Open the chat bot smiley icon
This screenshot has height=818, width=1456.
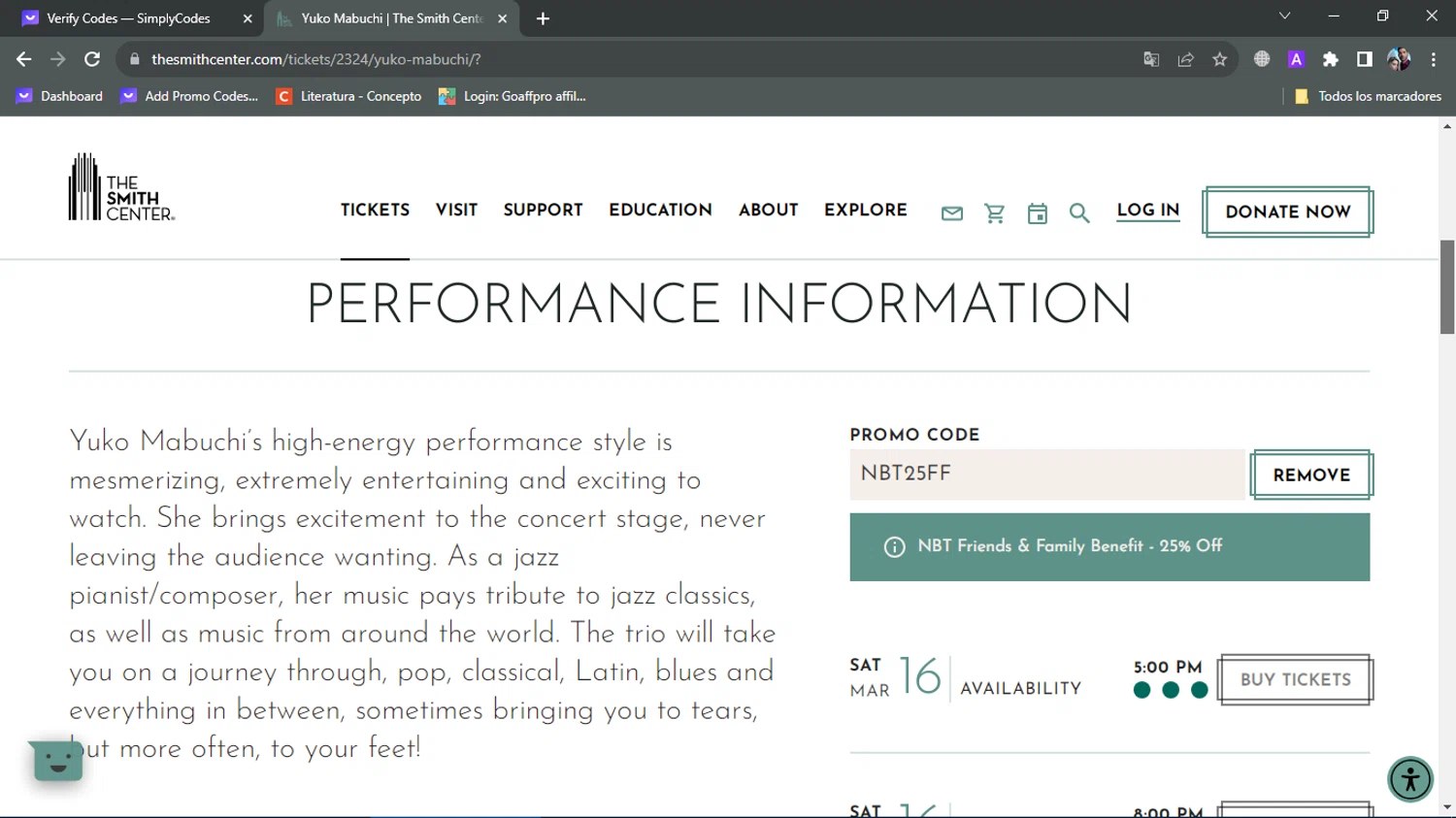[58, 762]
